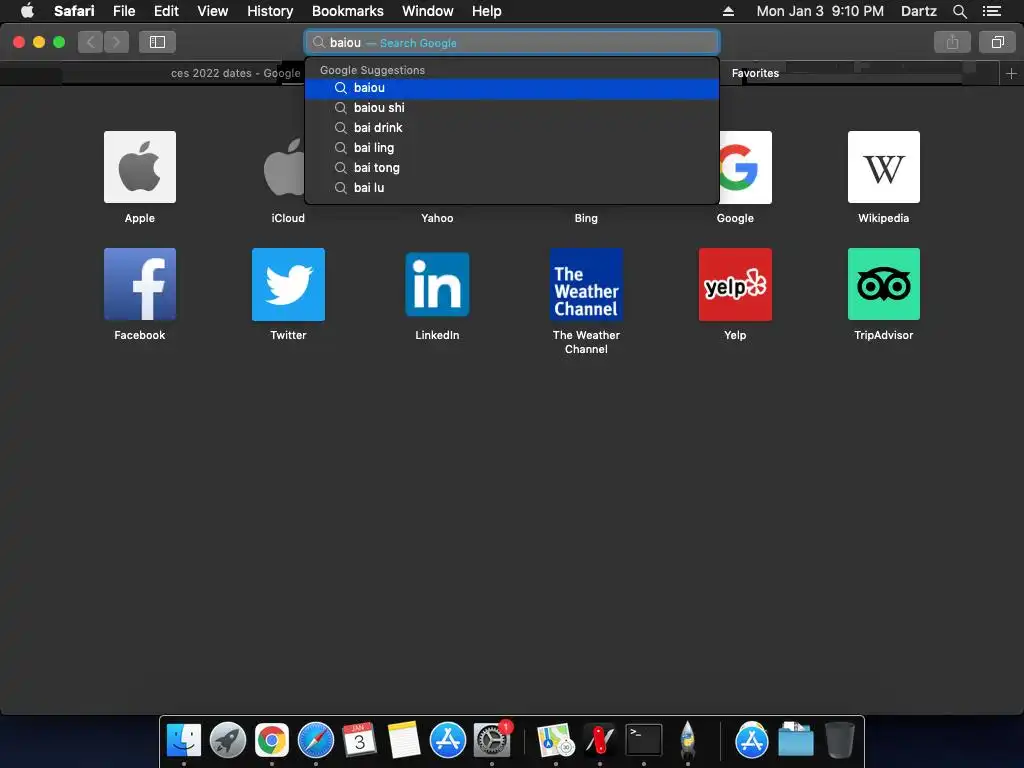1024x768 pixels.
Task: Switch to the Favorites tab
Action: (755, 73)
